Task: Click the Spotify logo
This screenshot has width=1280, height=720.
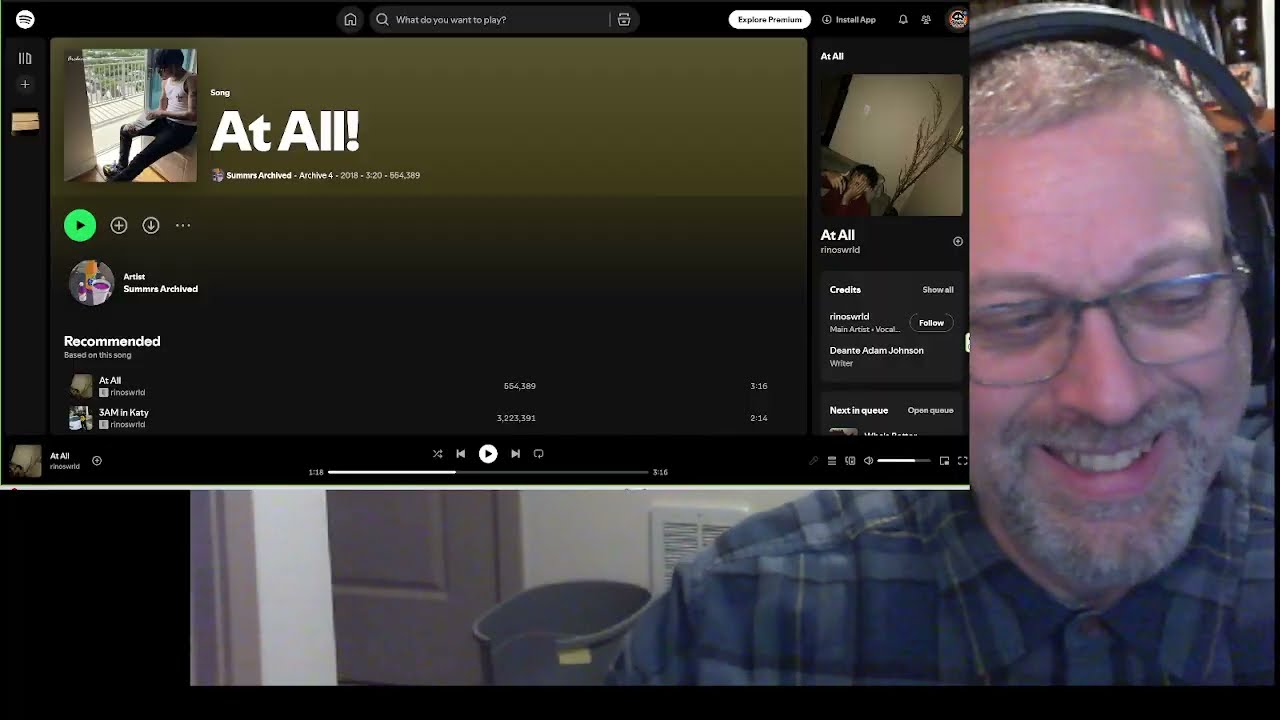Action: pos(25,19)
